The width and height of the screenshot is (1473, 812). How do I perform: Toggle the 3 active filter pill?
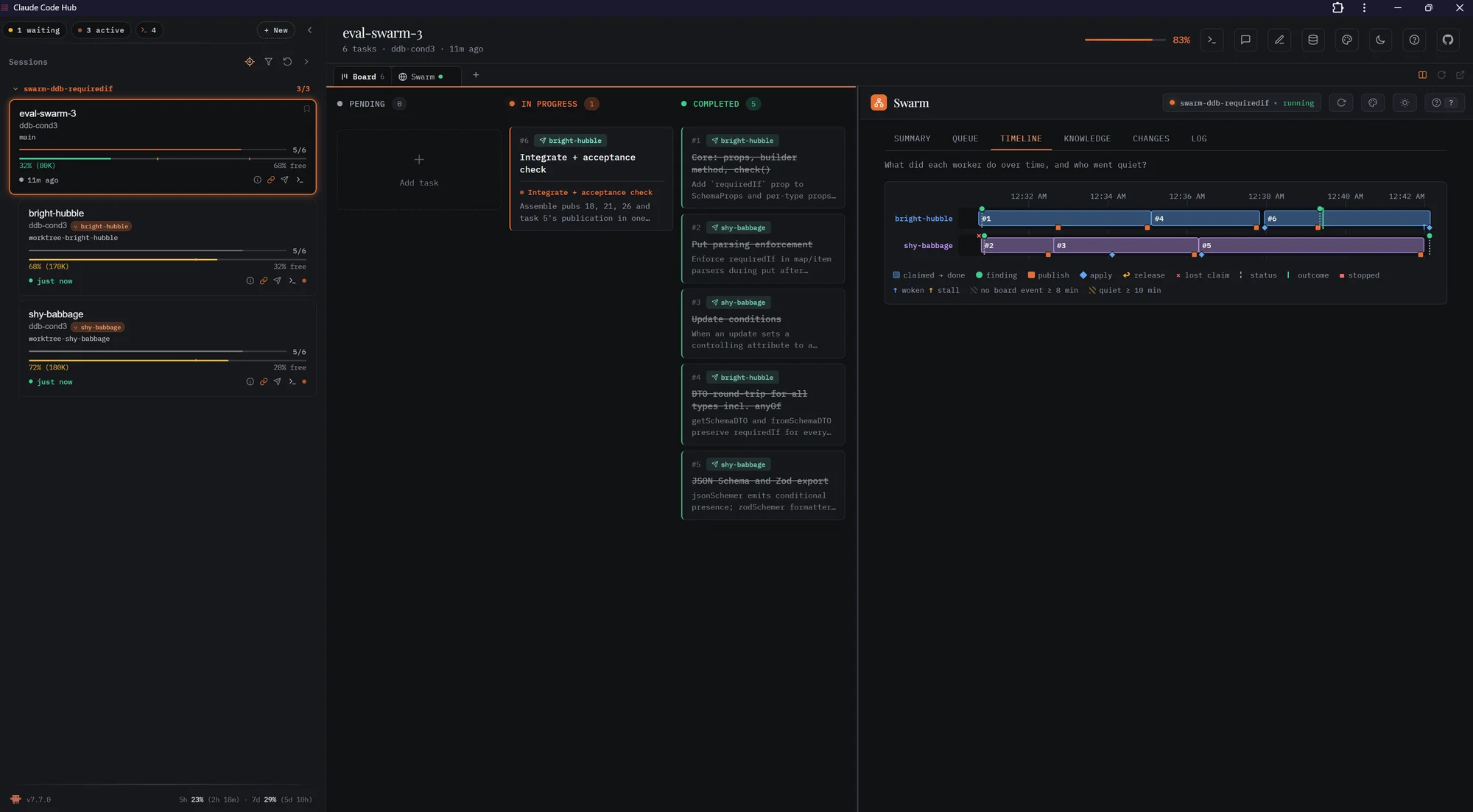(101, 30)
